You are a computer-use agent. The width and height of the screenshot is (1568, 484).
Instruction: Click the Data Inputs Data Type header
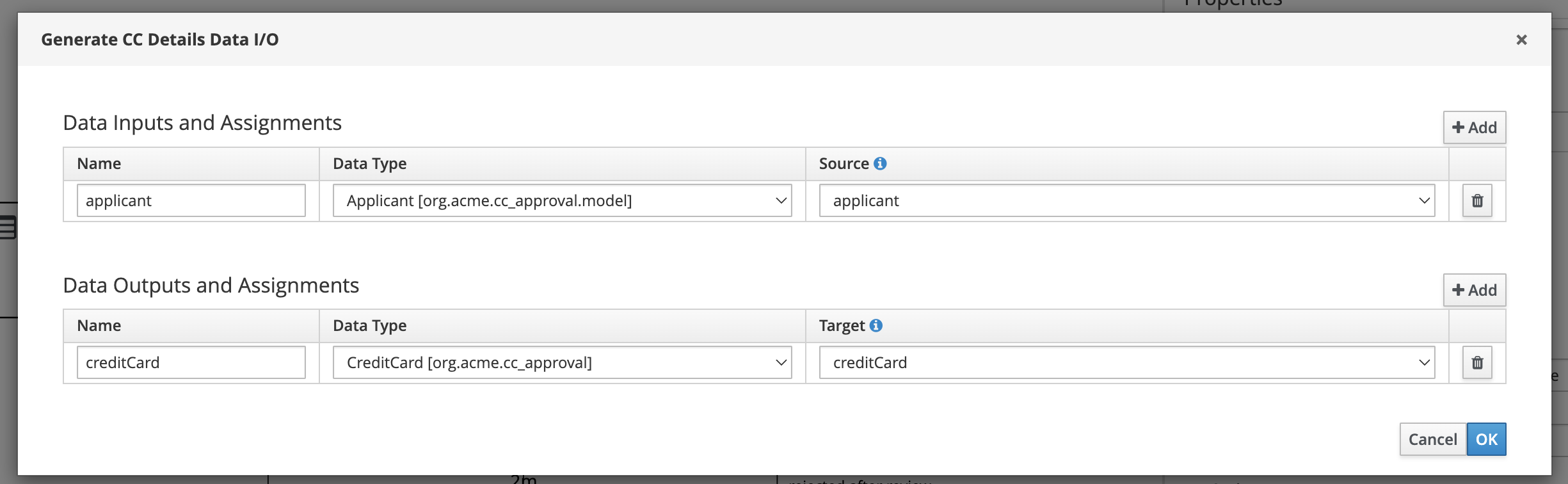tap(370, 164)
